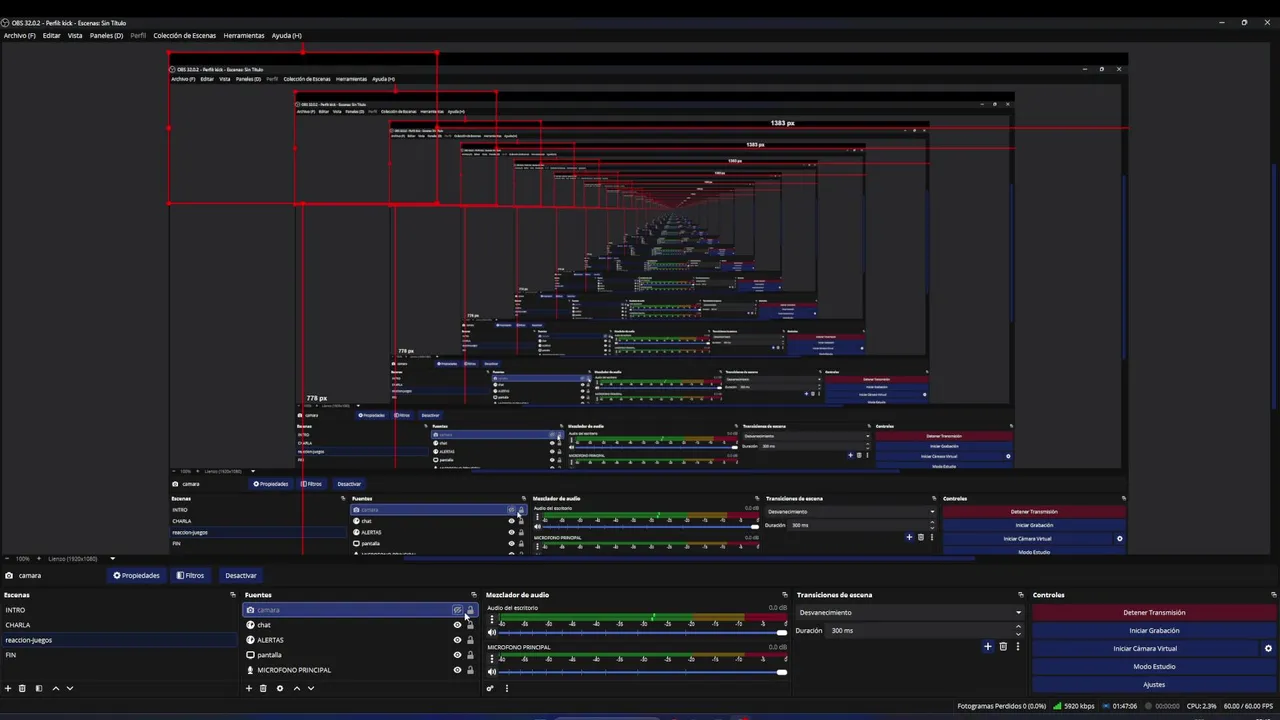
Task: Select the FIN scene
Action: tap(120, 655)
